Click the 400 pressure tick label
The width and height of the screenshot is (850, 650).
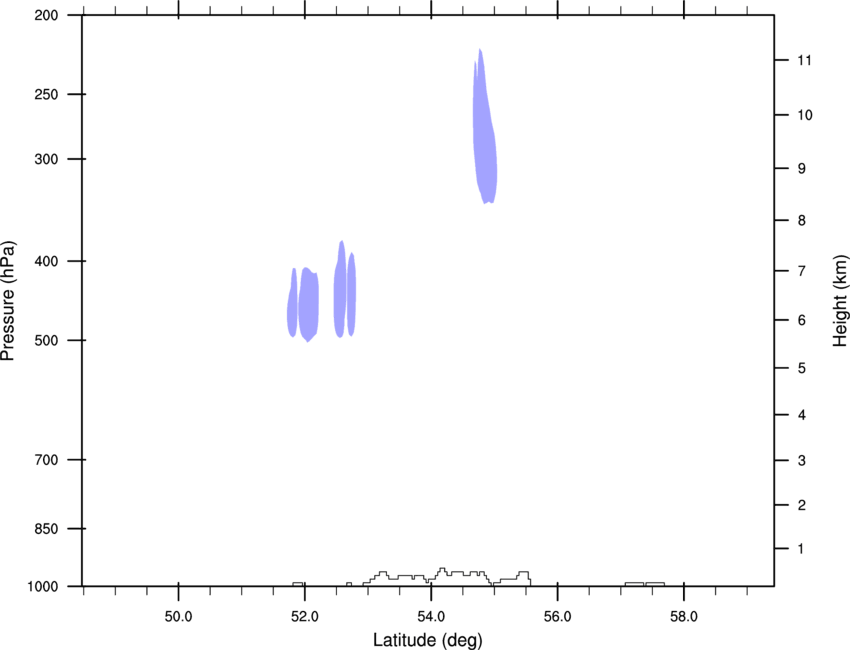click(46, 261)
